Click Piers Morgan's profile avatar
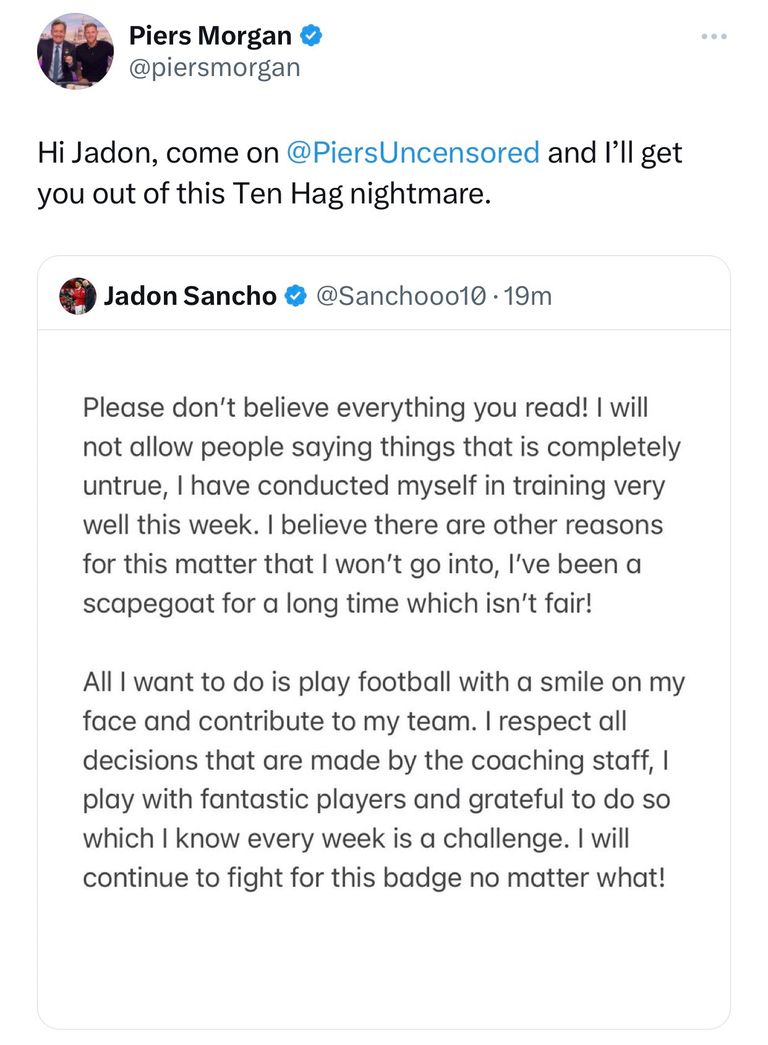 75,50
